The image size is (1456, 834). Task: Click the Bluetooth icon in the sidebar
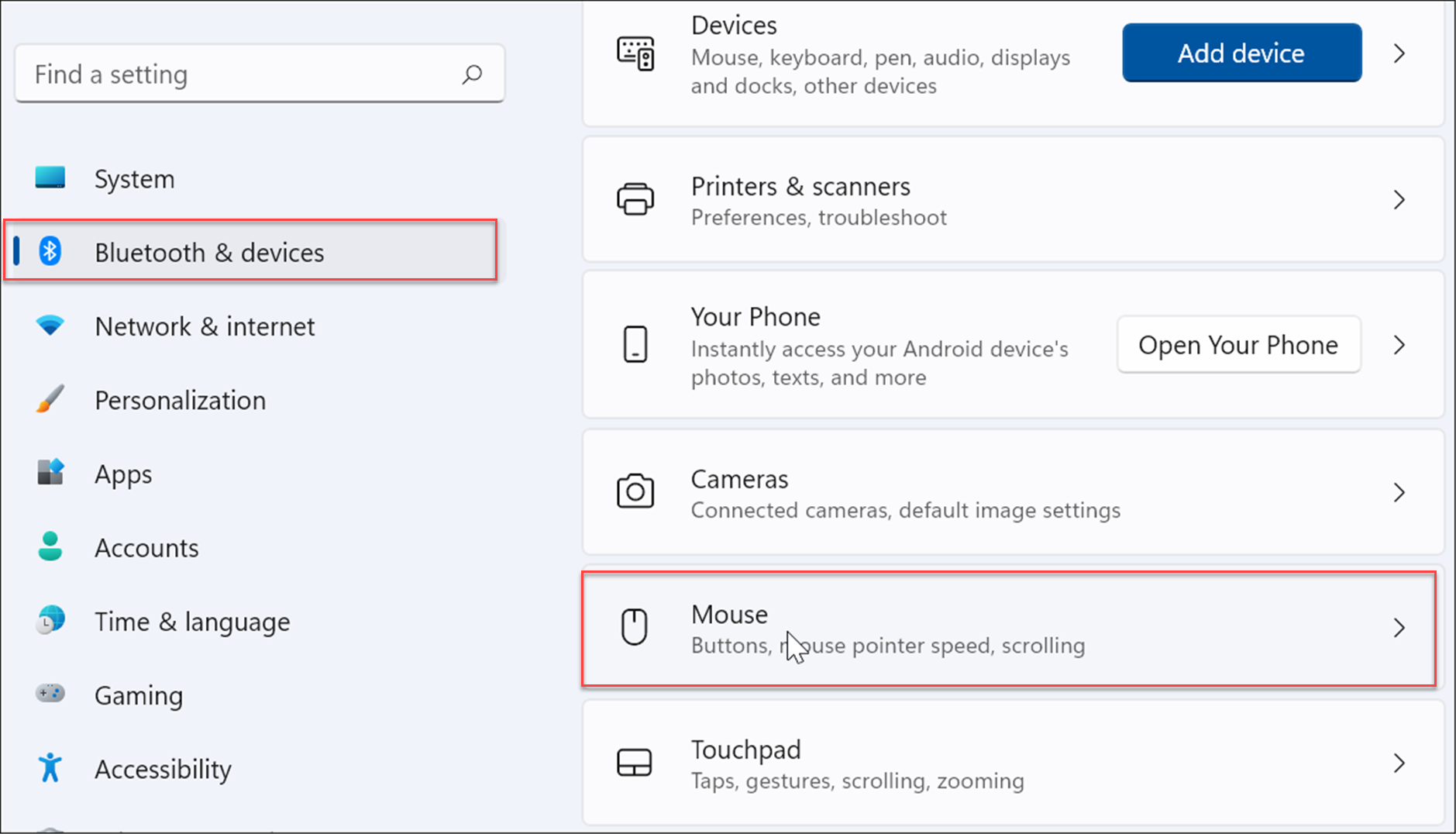click(50, 251)
